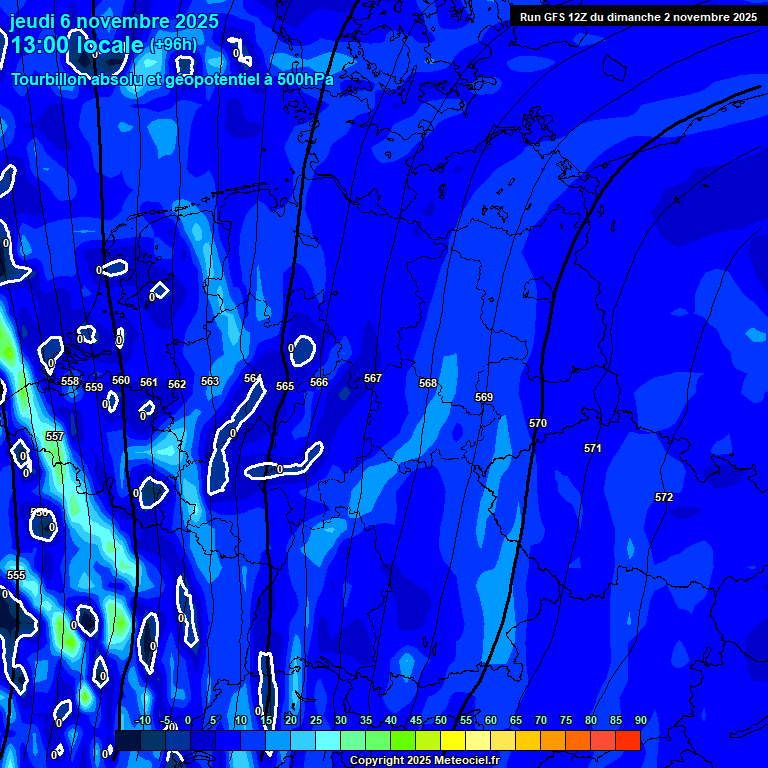Screen dimensions: 768x768
Task: Click the -10 value on the color scale
Action: point(142,721)
